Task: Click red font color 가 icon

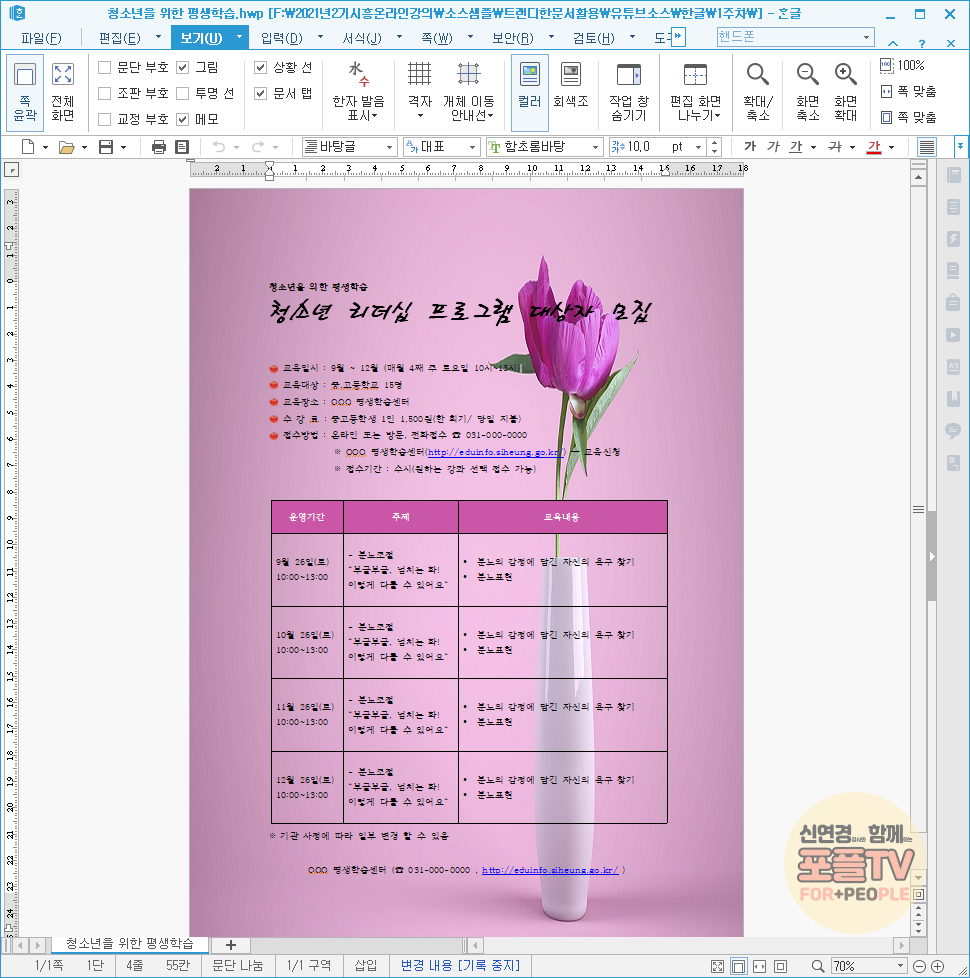Action: point(874,147)
